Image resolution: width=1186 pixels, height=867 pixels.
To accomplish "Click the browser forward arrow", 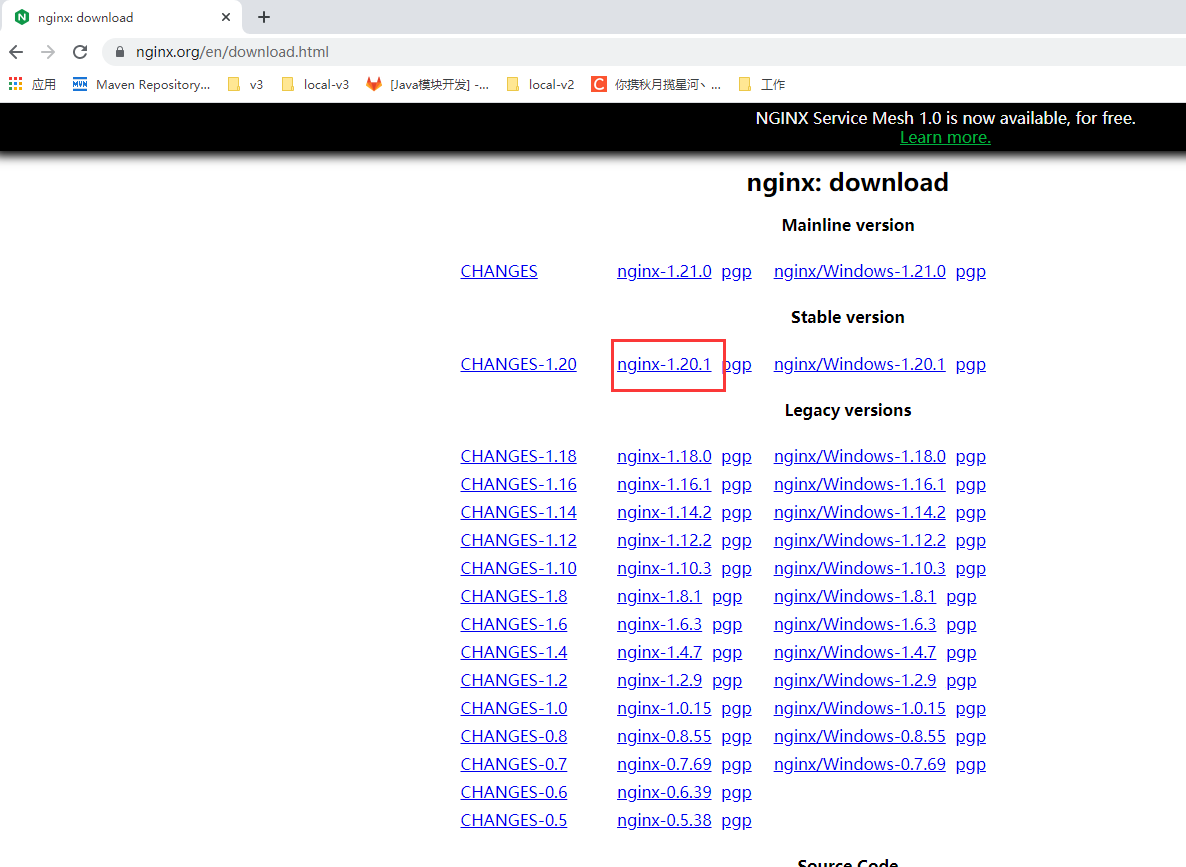I will 48,52.
